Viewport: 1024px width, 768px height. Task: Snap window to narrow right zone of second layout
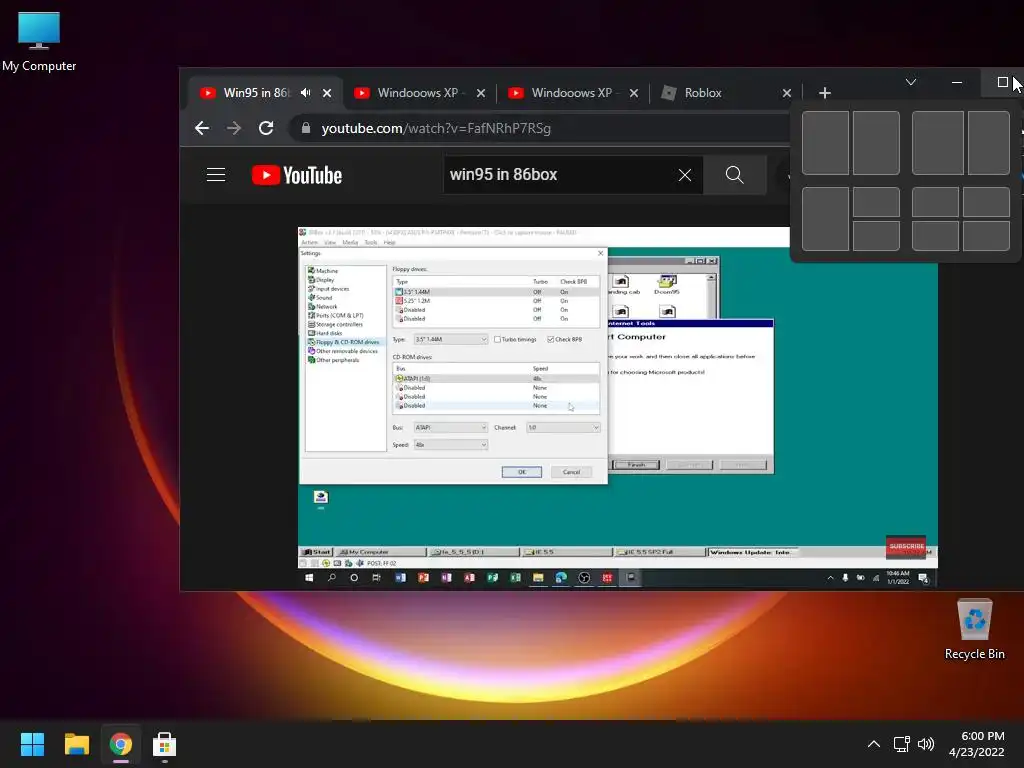[x=989, y=143]
